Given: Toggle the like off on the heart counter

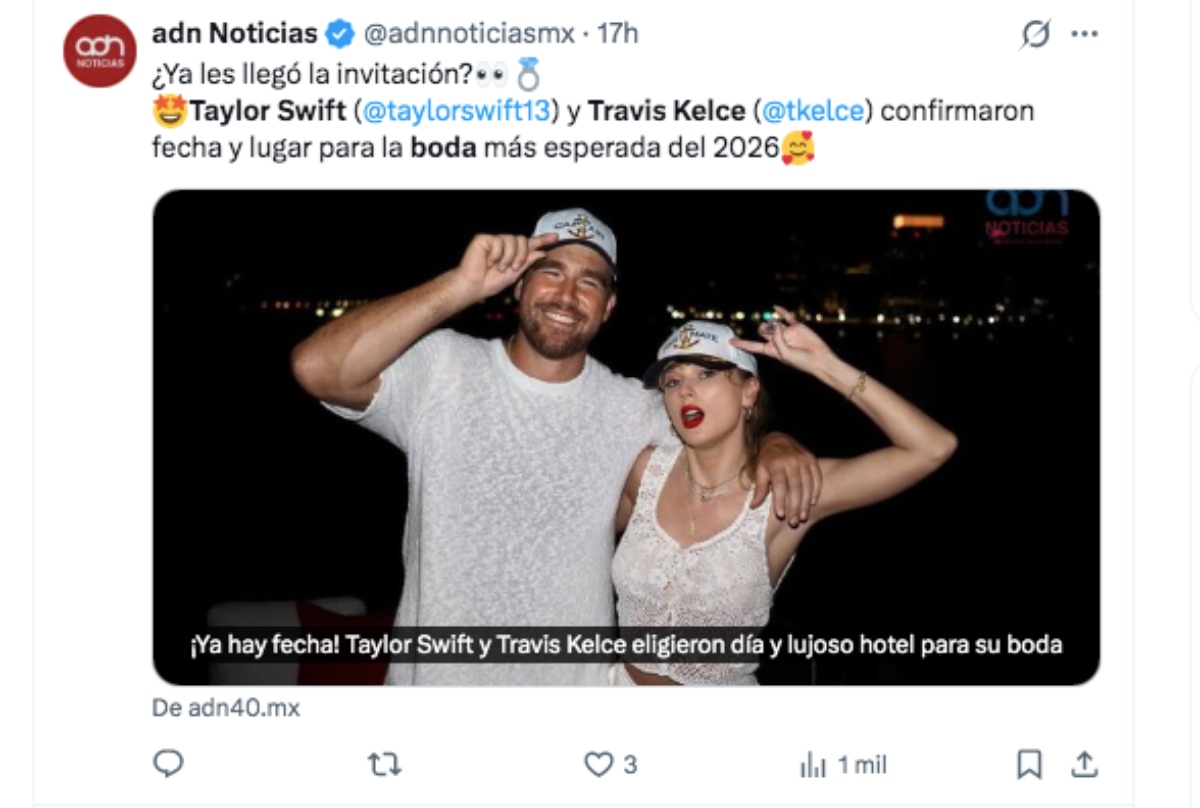Looking at the screenshot, I should point(598,763).
